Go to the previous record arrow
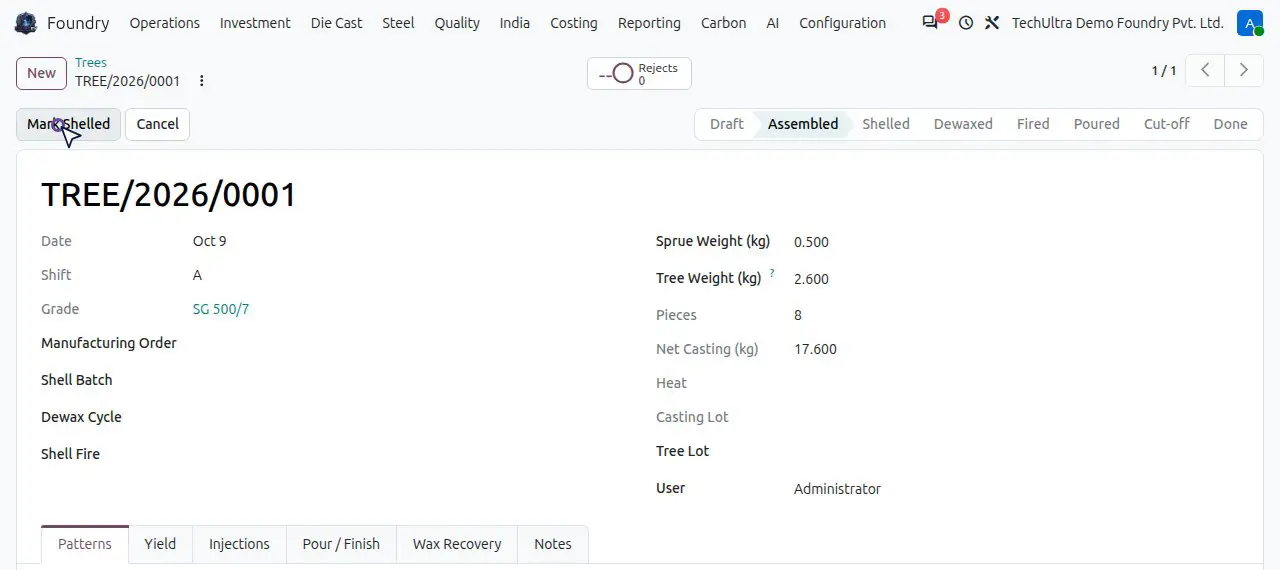The height and width of the screenshot is (570, 1280). click(1206, 70)
